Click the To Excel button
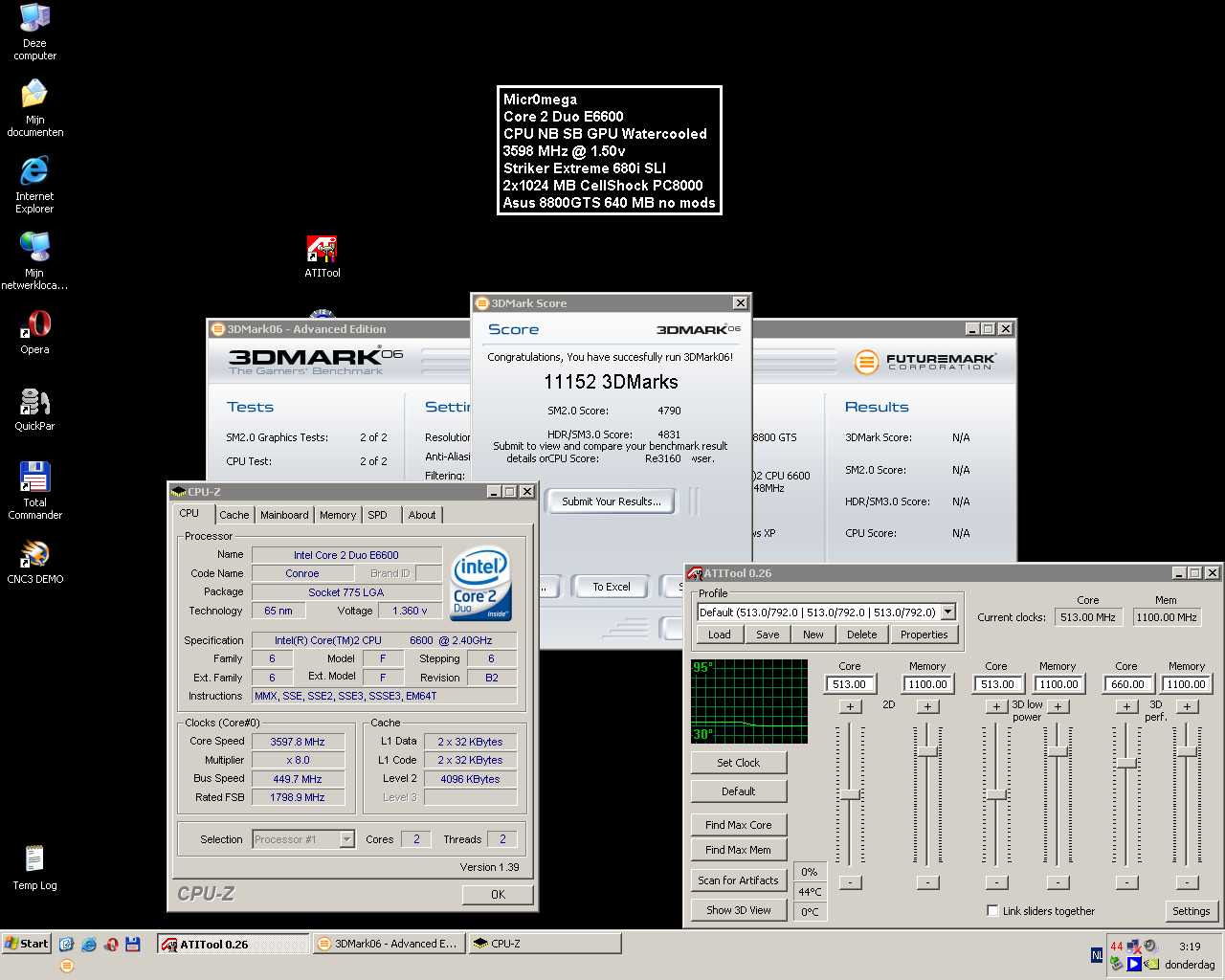 tap(612, 587)
